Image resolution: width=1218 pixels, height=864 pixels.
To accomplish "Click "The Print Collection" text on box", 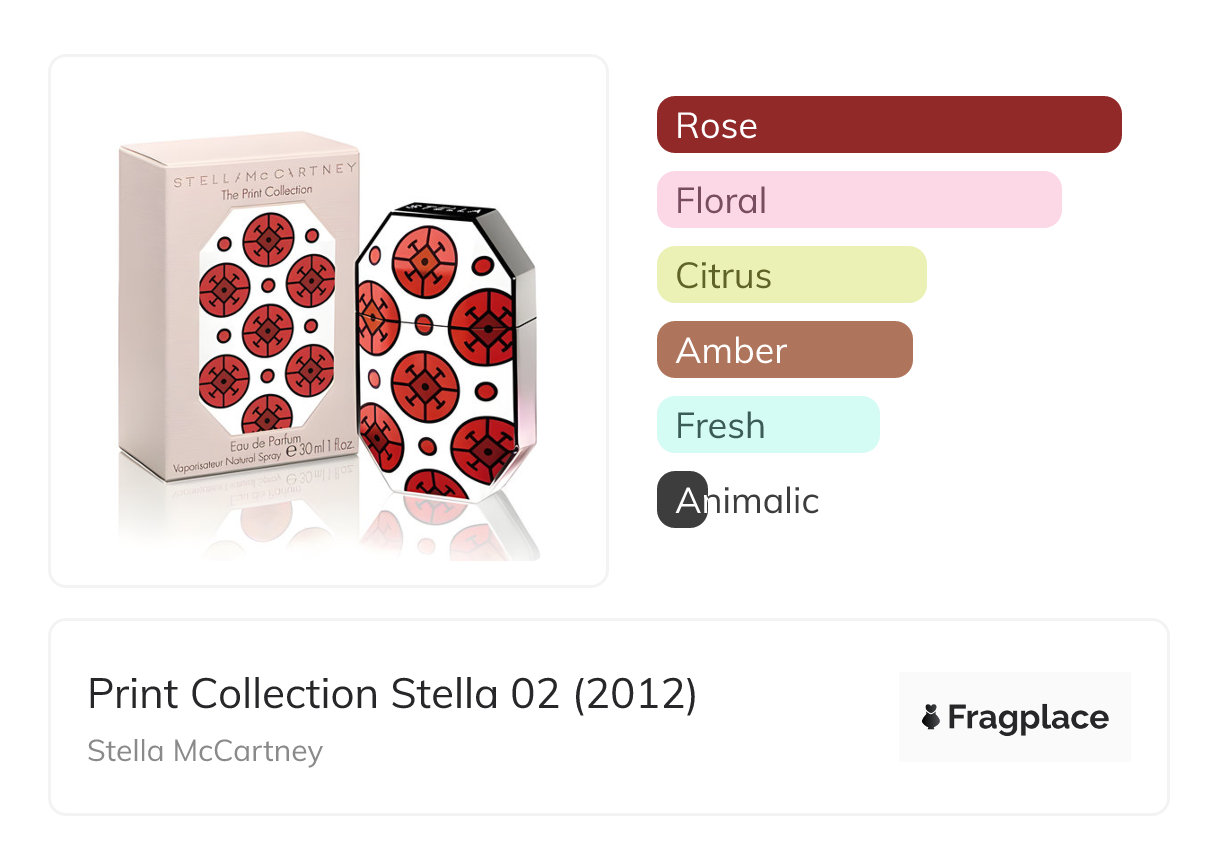I will pyautogui.click(x=266, y=191).
